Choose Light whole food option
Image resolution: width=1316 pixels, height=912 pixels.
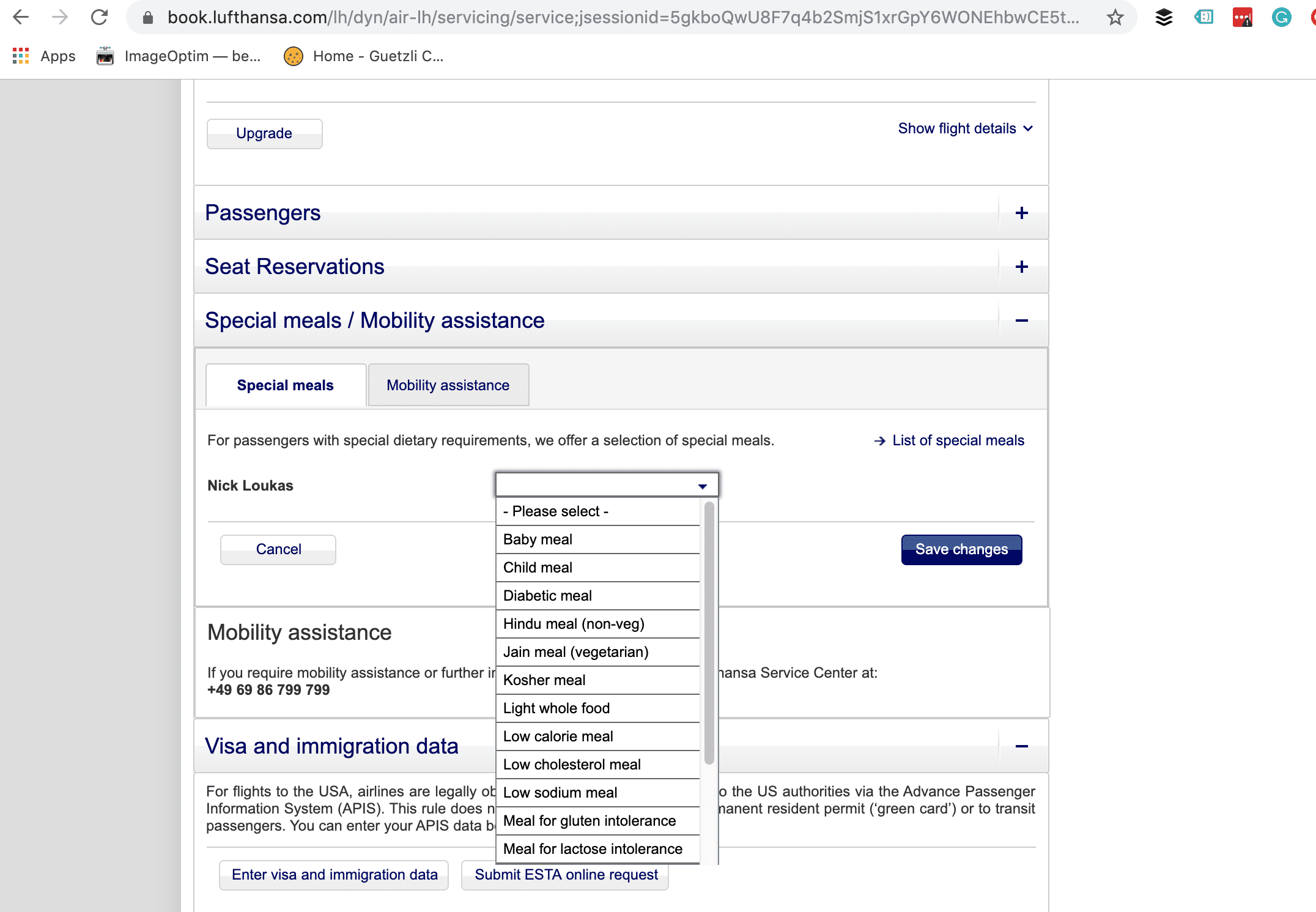[597, 708]
